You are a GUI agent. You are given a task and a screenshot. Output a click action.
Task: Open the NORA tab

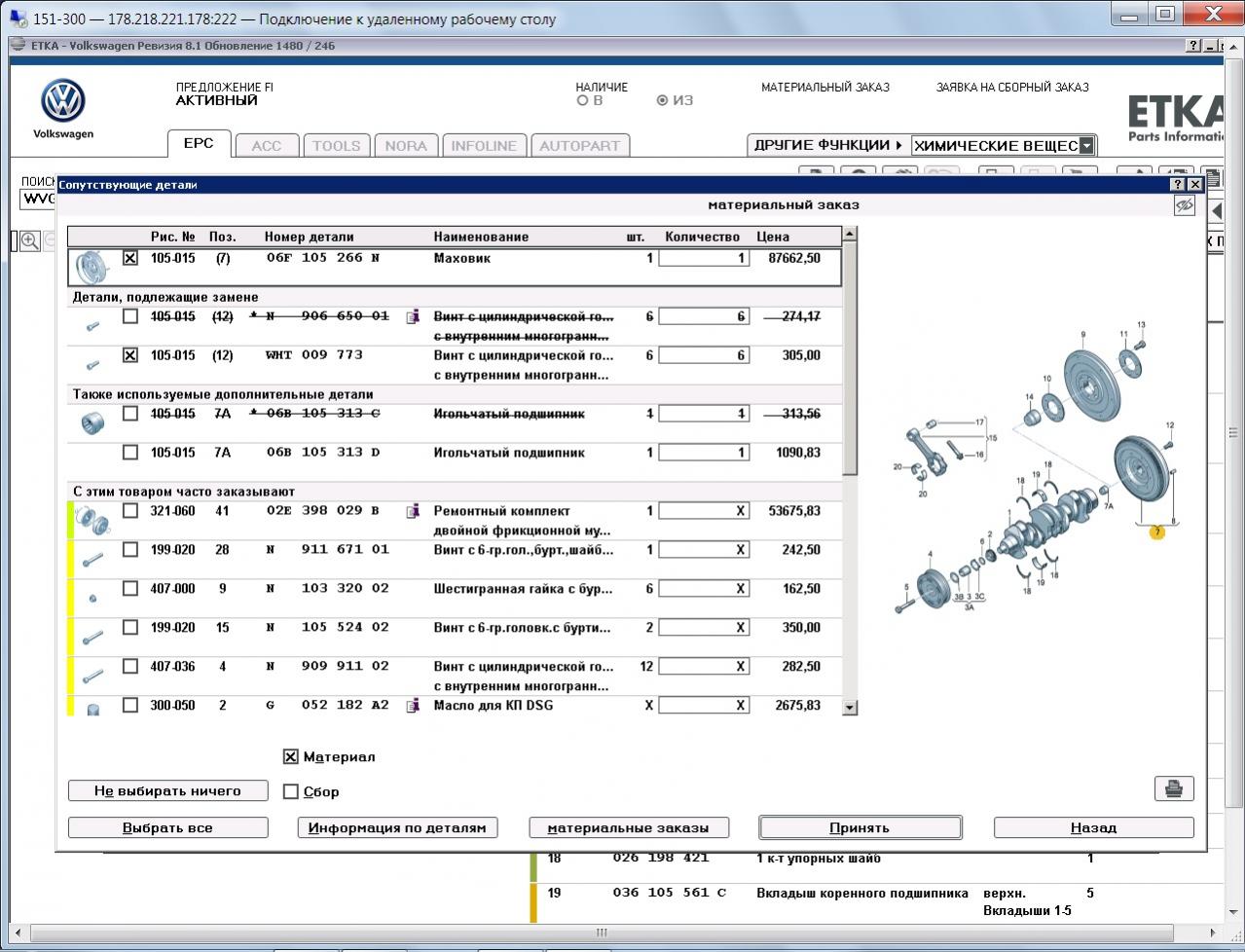406,146
